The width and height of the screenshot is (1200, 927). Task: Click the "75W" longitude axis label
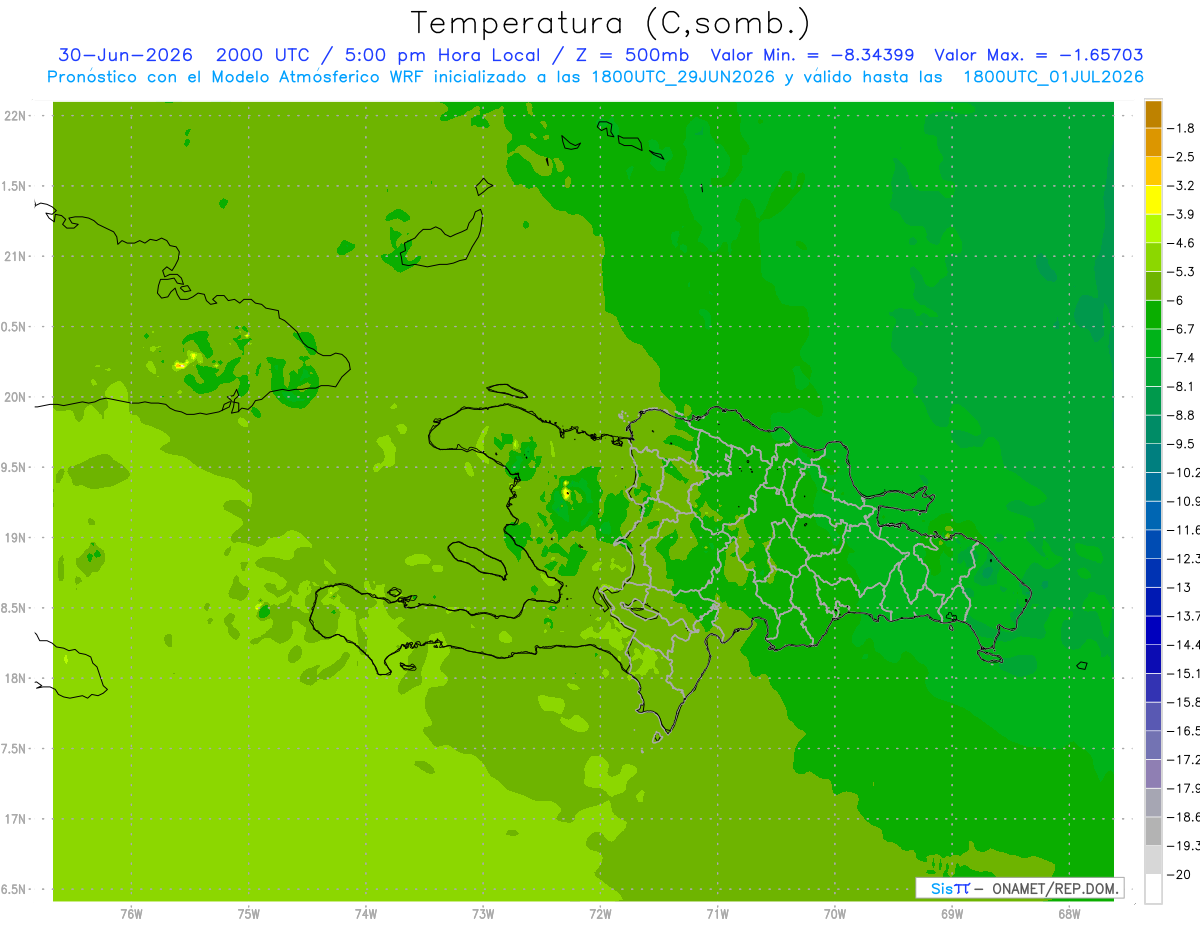coord(249,914)
